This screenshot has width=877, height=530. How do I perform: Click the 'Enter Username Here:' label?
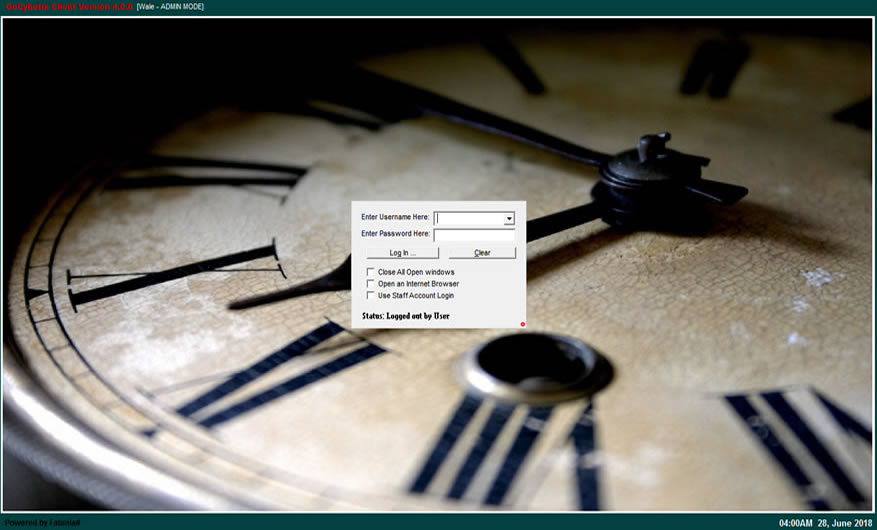click(395, 217)
